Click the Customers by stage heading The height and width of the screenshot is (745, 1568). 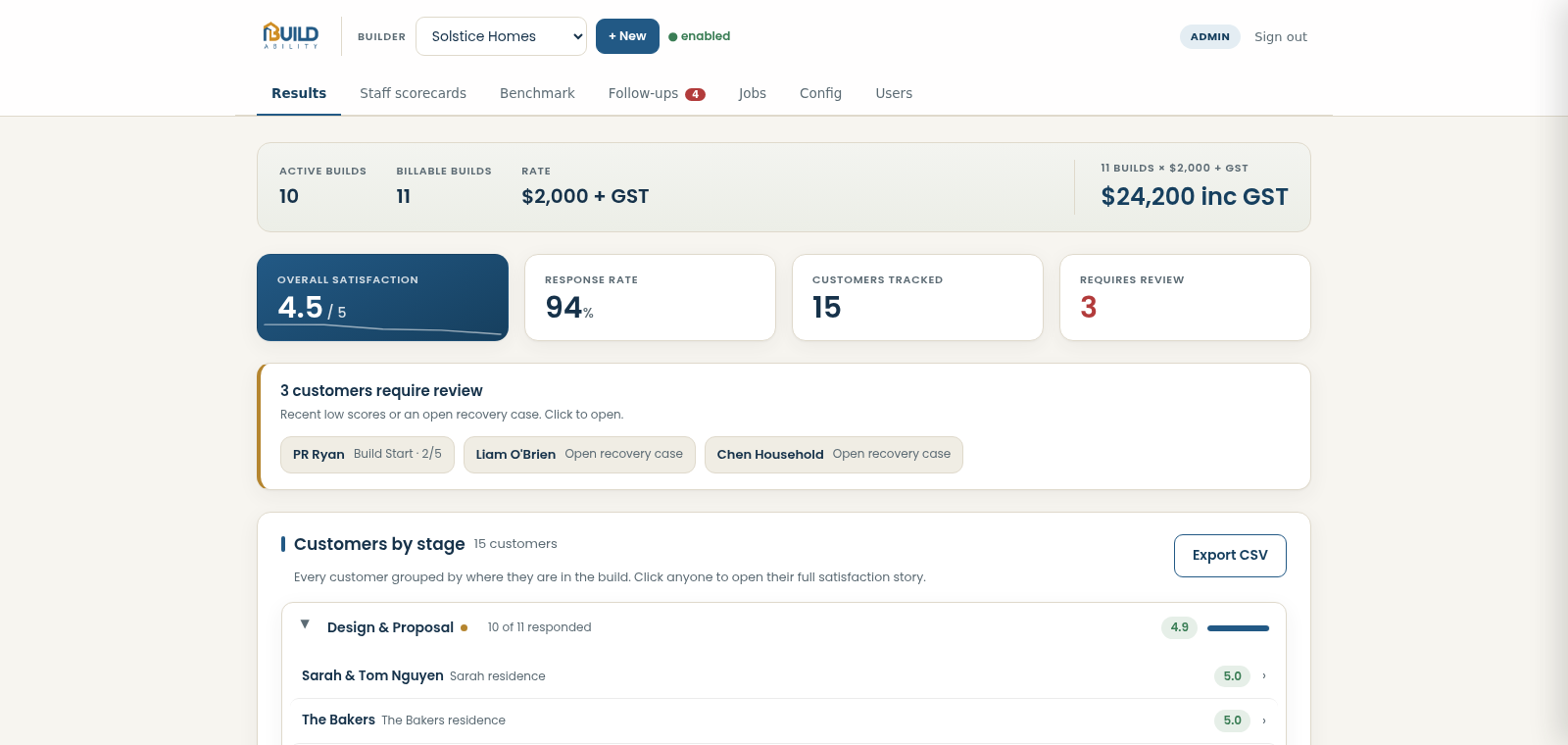pyautogui.click(x=379, y=544)
